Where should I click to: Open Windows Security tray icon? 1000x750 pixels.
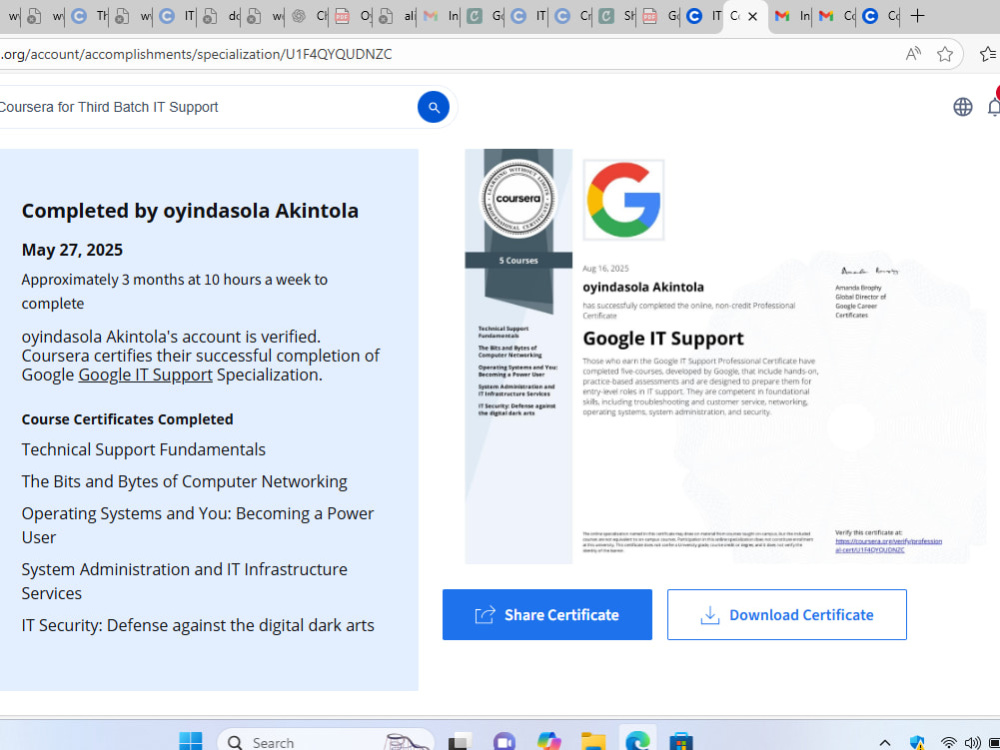(916, 742)
